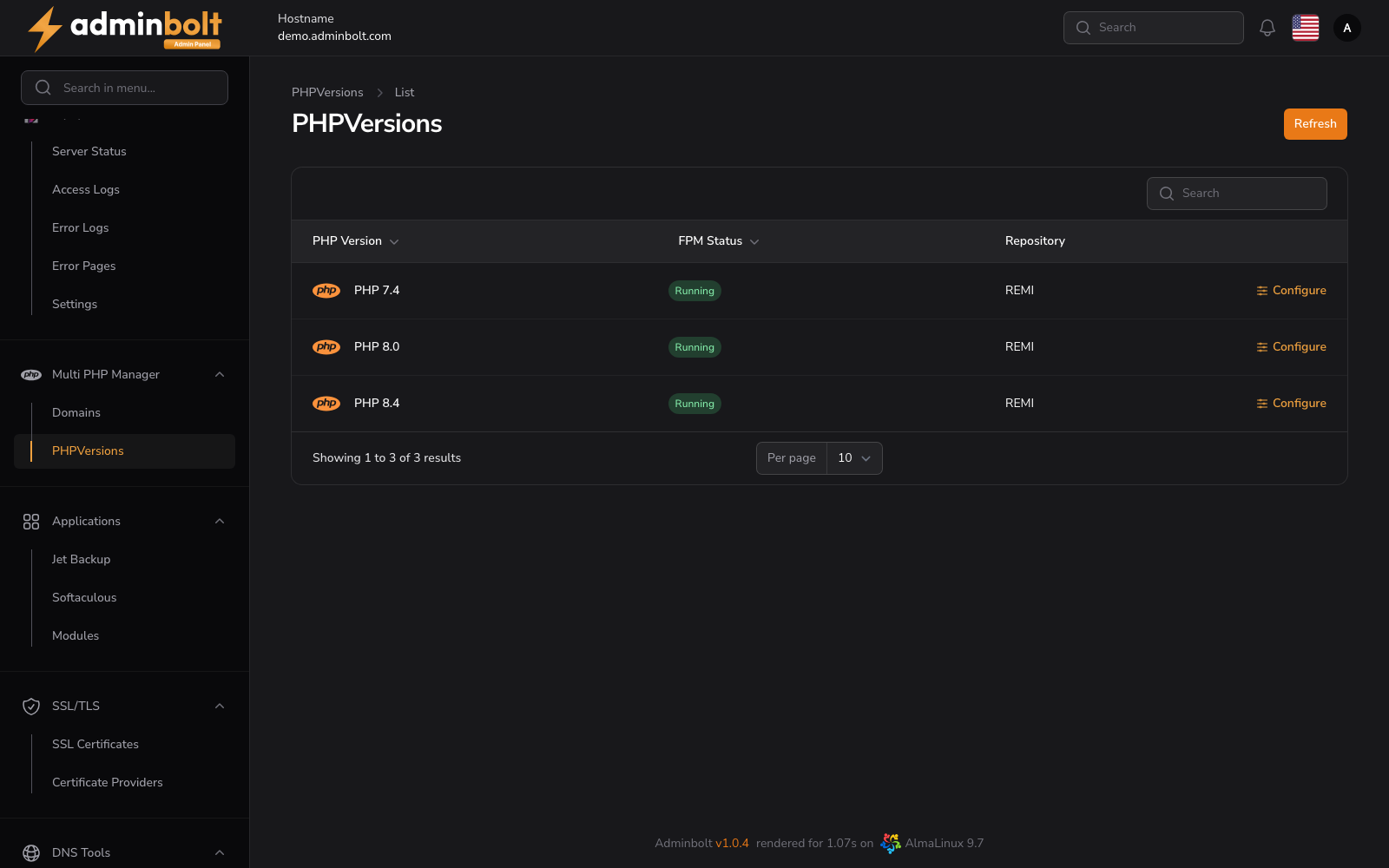1389x868 pixels.
Task: Open Access Logs menu item
Action: (86, 190)
